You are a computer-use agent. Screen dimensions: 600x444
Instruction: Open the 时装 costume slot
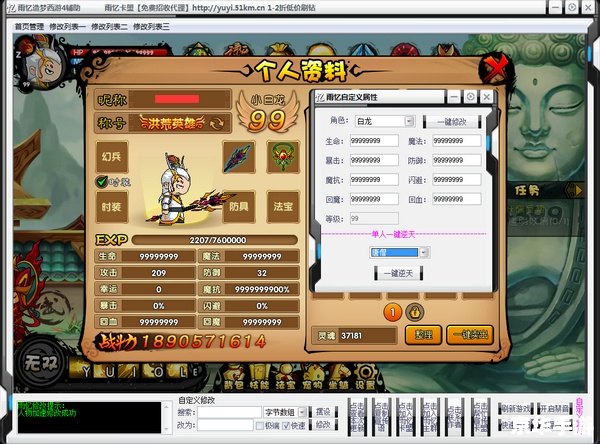112,207
